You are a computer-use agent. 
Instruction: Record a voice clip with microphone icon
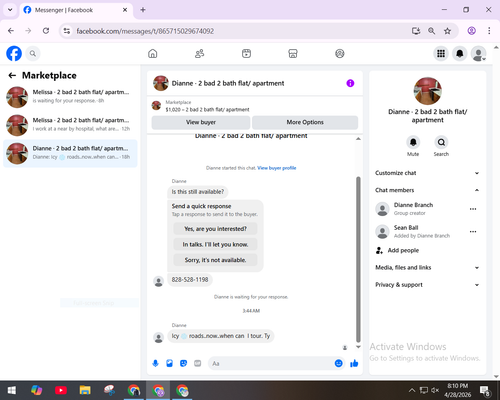click(x=155, y=363)
